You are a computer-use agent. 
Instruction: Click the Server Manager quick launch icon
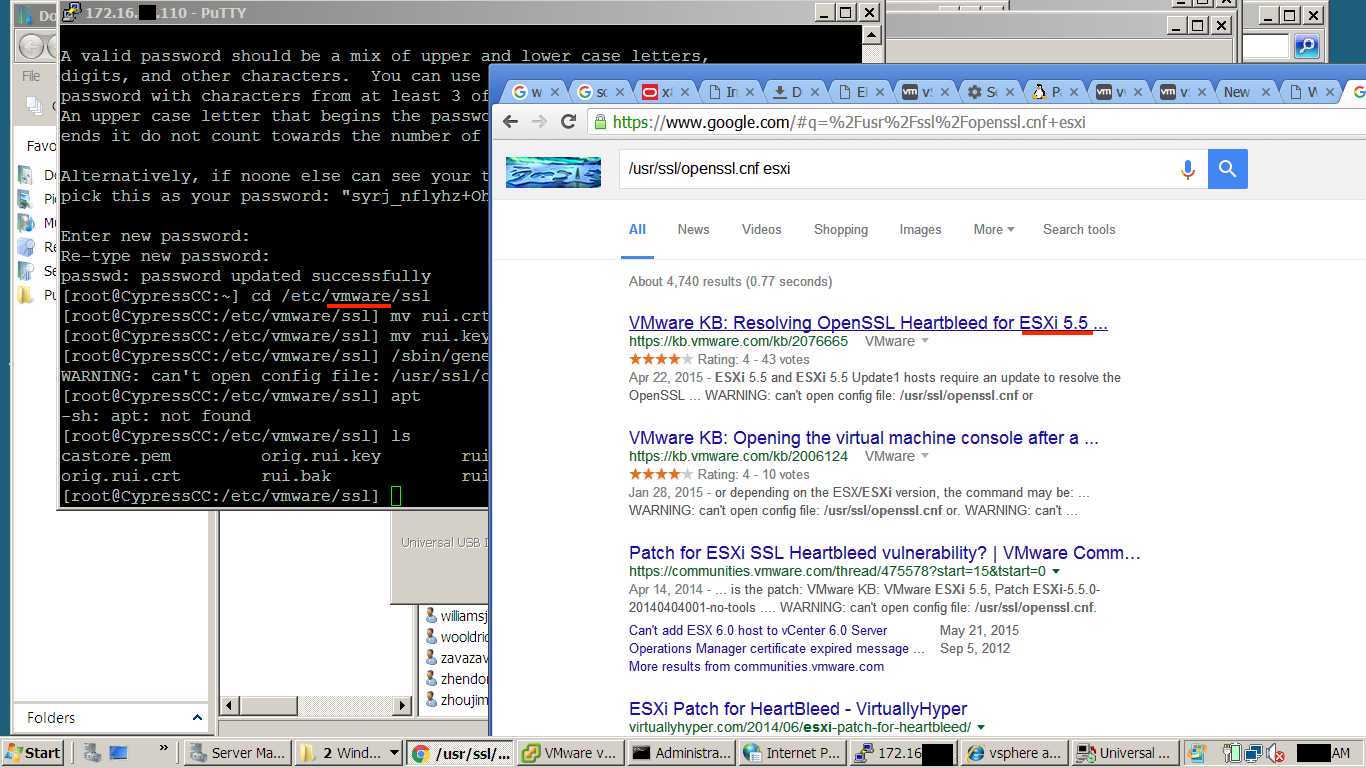[x=92, y=753]
